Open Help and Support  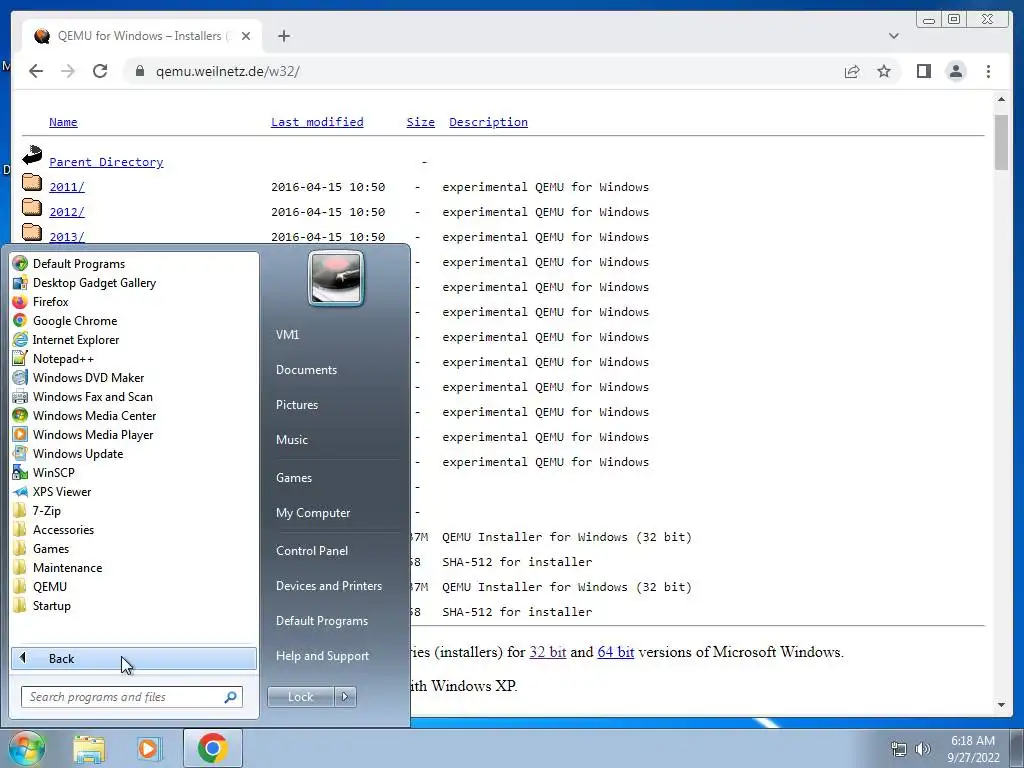pyautogui.click(x=322, y=656)
